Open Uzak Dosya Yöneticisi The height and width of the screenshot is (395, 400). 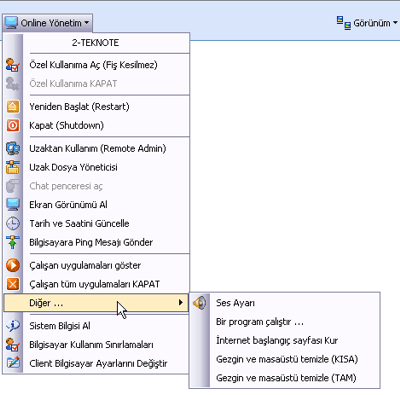(96, 167)
